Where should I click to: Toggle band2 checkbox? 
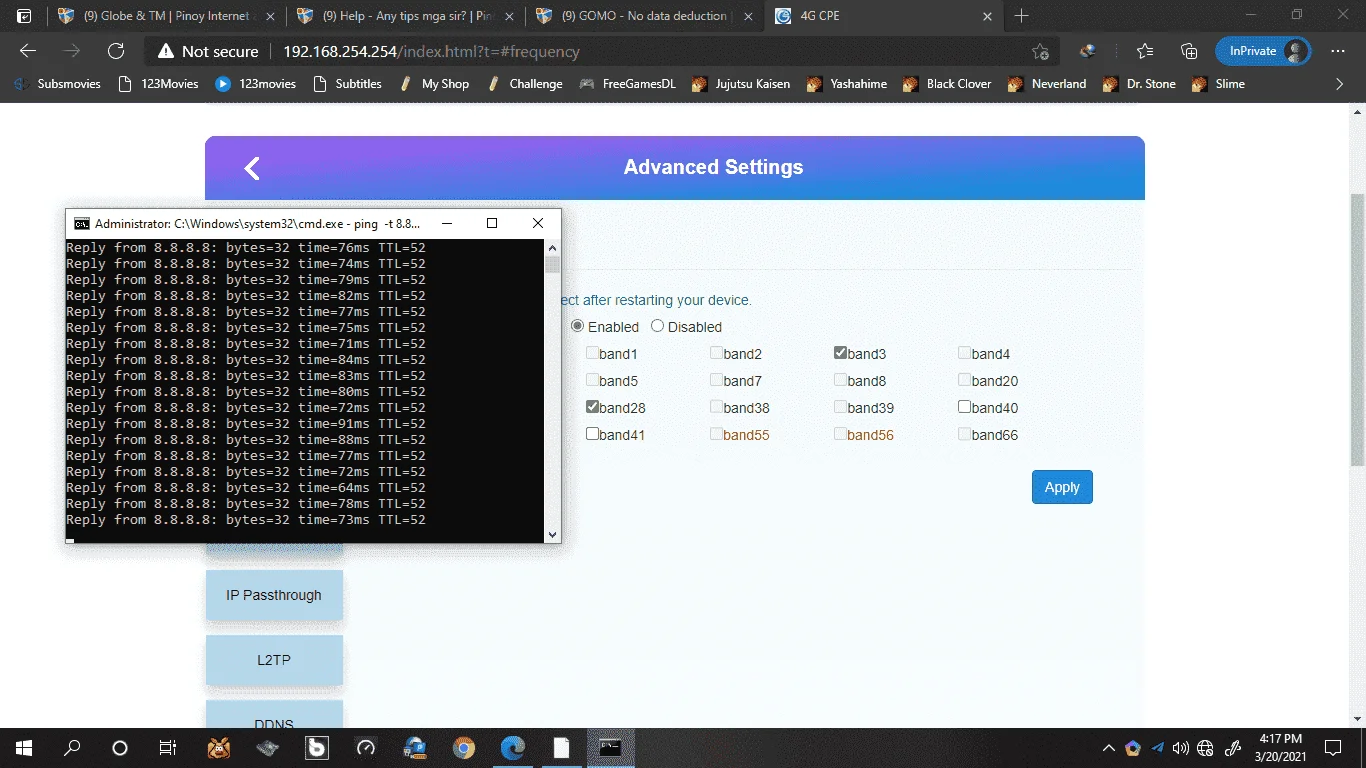(x=717, y=353)
